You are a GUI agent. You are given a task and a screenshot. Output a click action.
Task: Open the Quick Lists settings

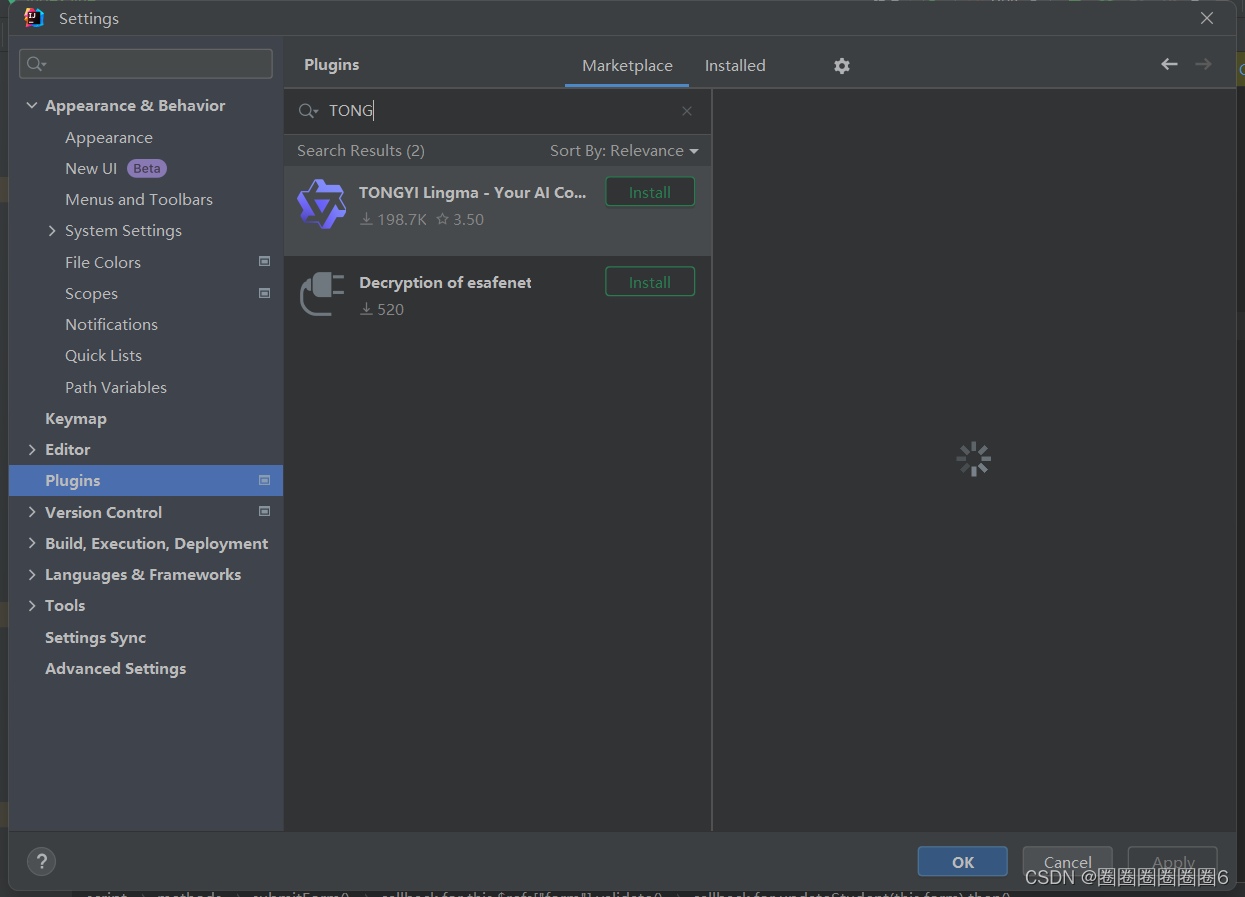coord(103,356)
